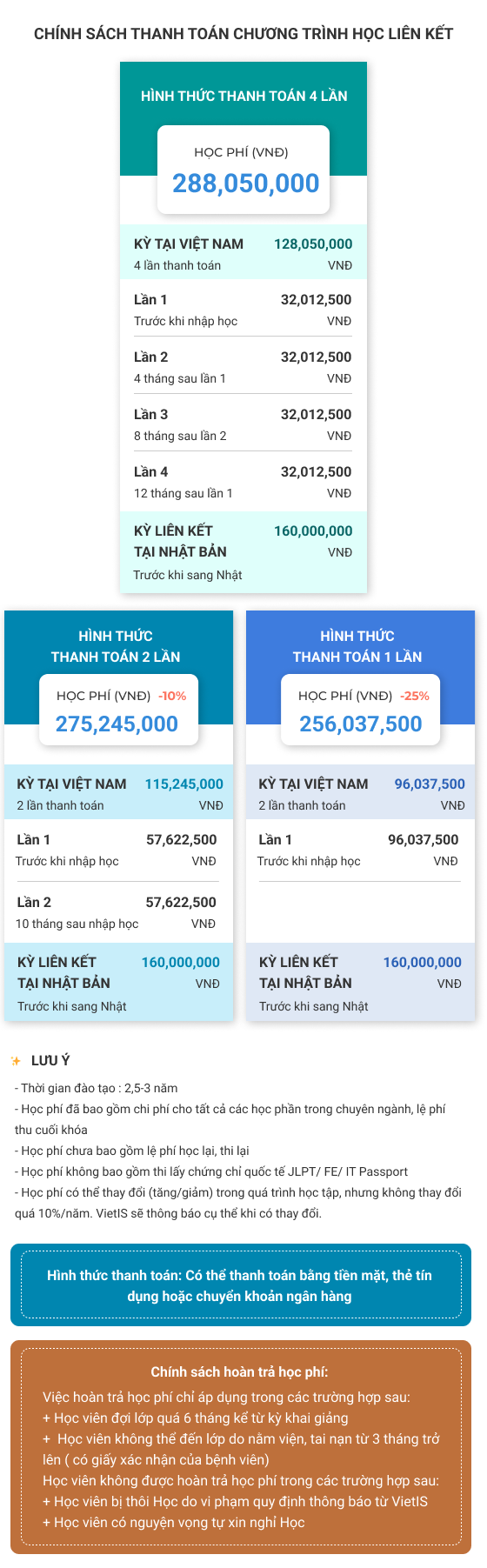
Task: Click the 256,037,500 tuition card
Action: 361,711
